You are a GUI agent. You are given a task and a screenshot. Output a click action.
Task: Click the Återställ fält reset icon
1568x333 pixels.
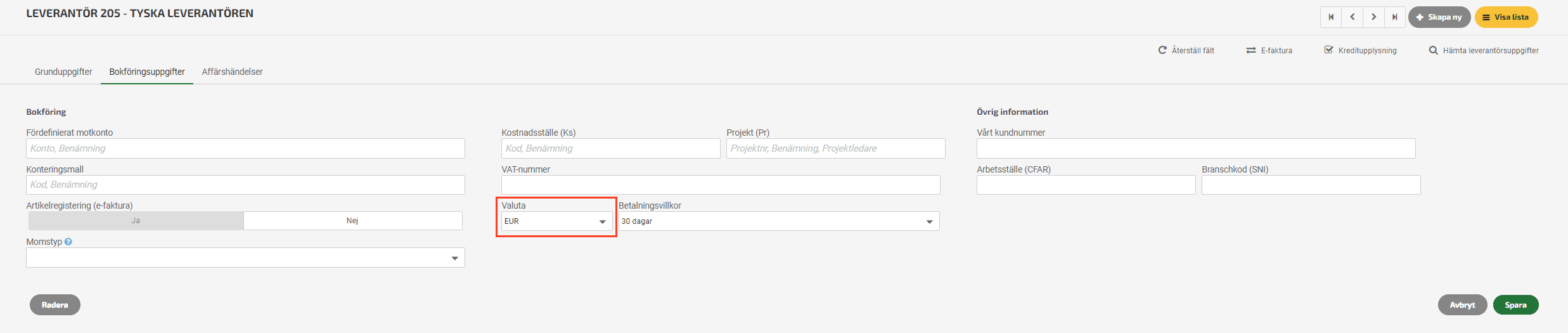(x=1162, y=50)
